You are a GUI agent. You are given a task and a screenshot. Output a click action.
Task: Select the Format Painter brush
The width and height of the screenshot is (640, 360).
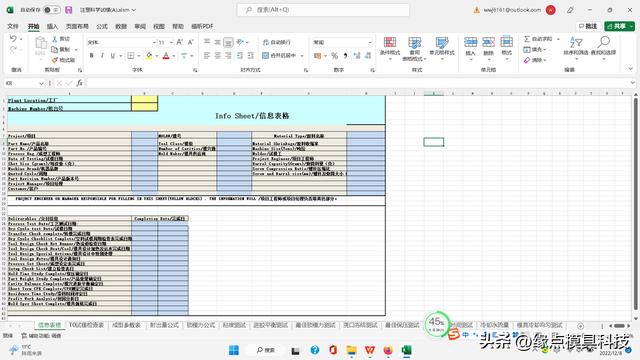[55, 60]
